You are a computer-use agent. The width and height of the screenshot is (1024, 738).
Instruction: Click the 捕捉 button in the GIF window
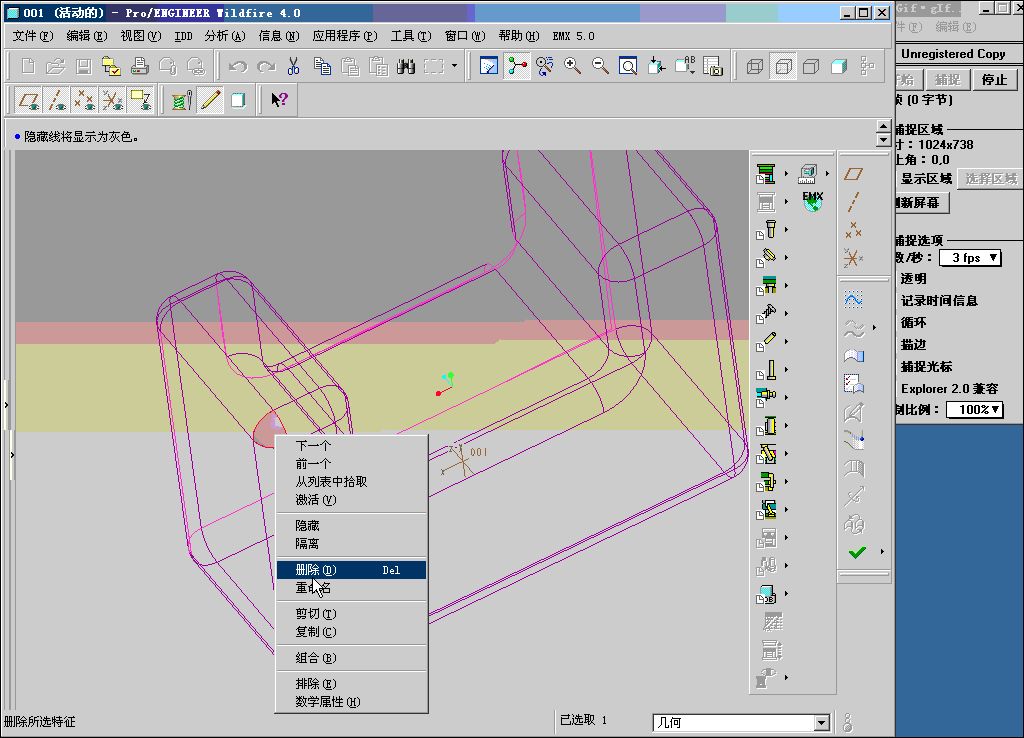point(947,80)
